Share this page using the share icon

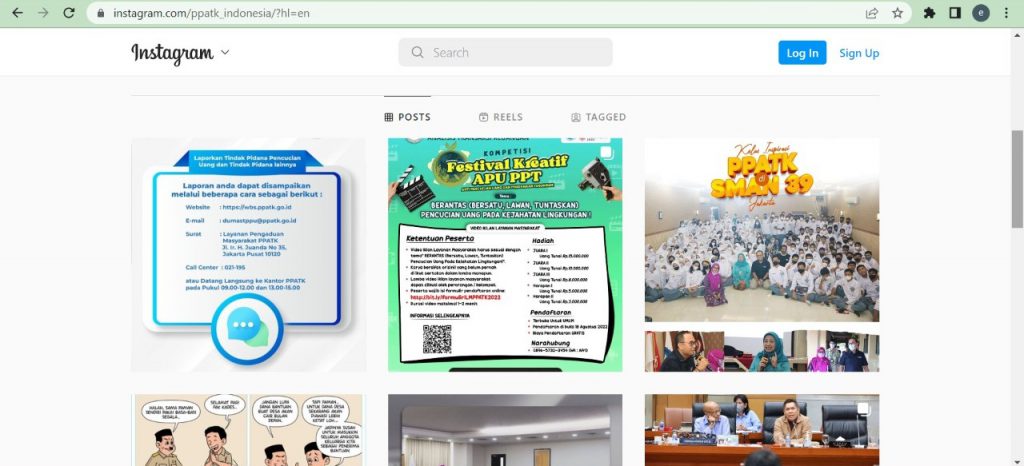pyautogui.click(x=872, y=13)
